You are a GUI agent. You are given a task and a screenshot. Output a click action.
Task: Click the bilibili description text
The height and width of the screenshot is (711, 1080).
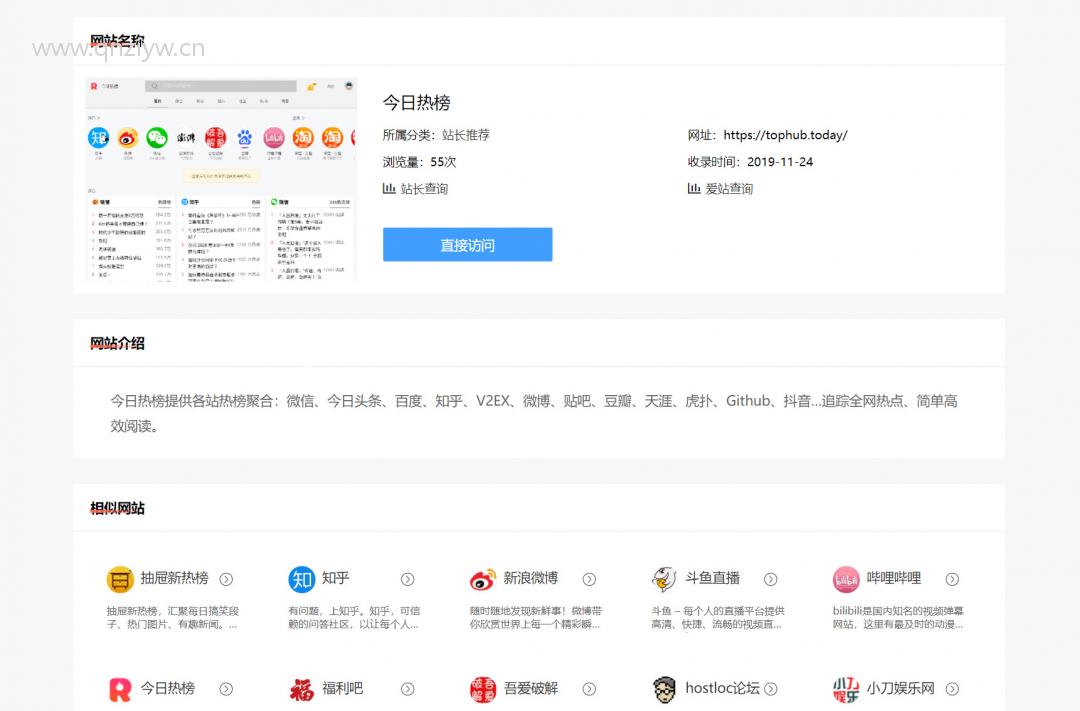(898, 617)
